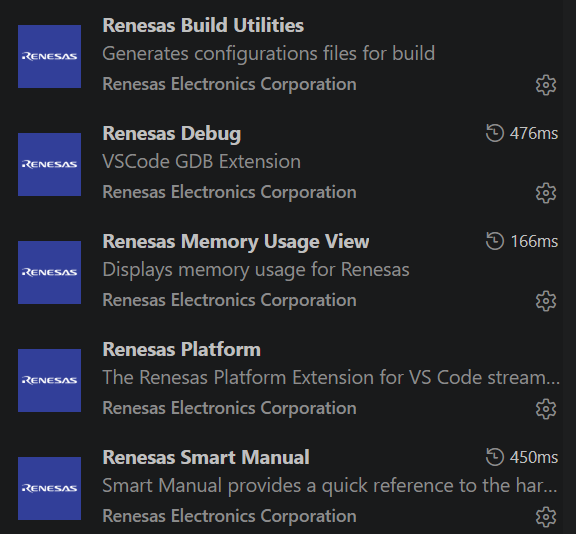576x534 pixels.
Task: Click the 166ms activation time value
Action: pos(534,241)
